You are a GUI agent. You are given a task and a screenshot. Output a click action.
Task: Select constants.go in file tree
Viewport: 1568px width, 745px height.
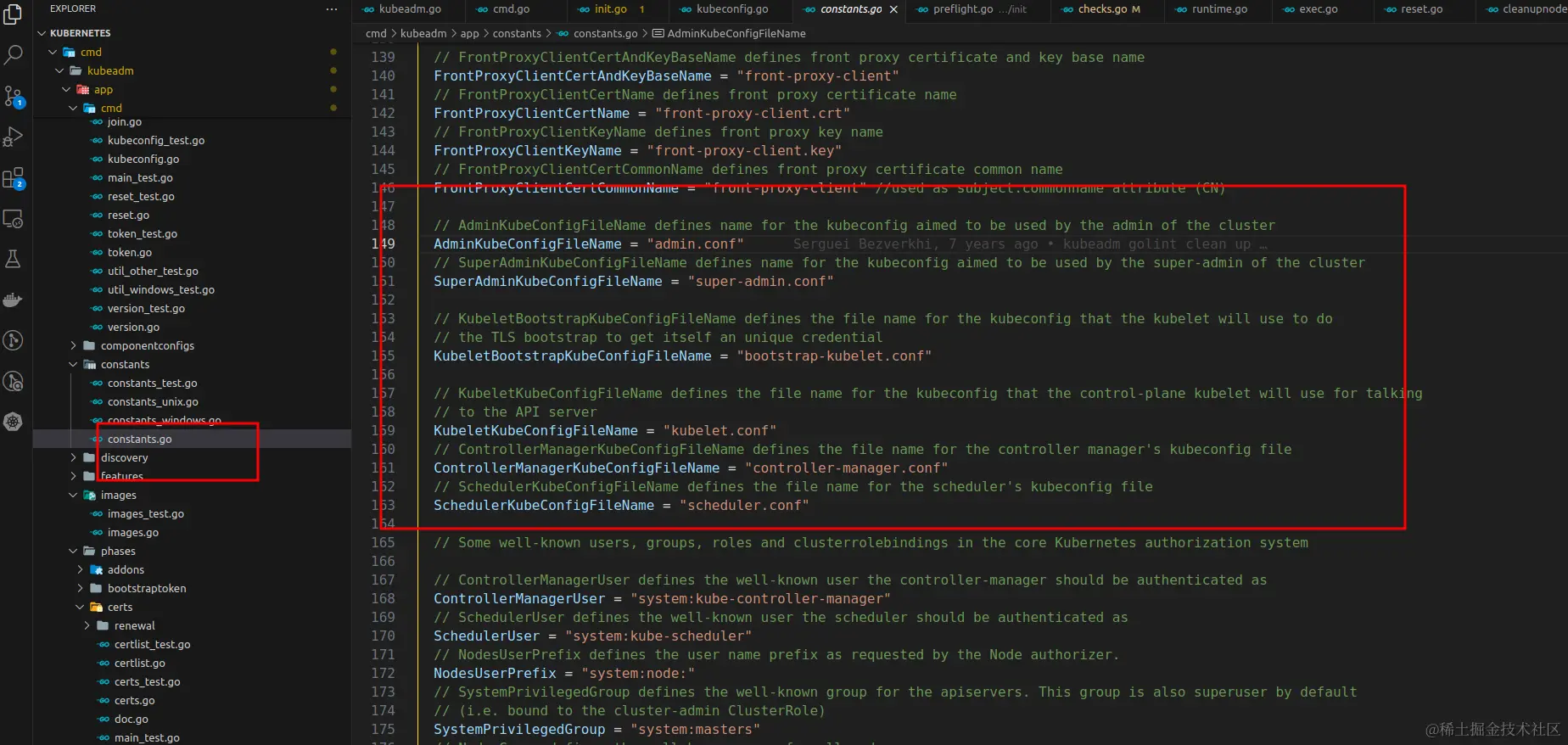139,439
